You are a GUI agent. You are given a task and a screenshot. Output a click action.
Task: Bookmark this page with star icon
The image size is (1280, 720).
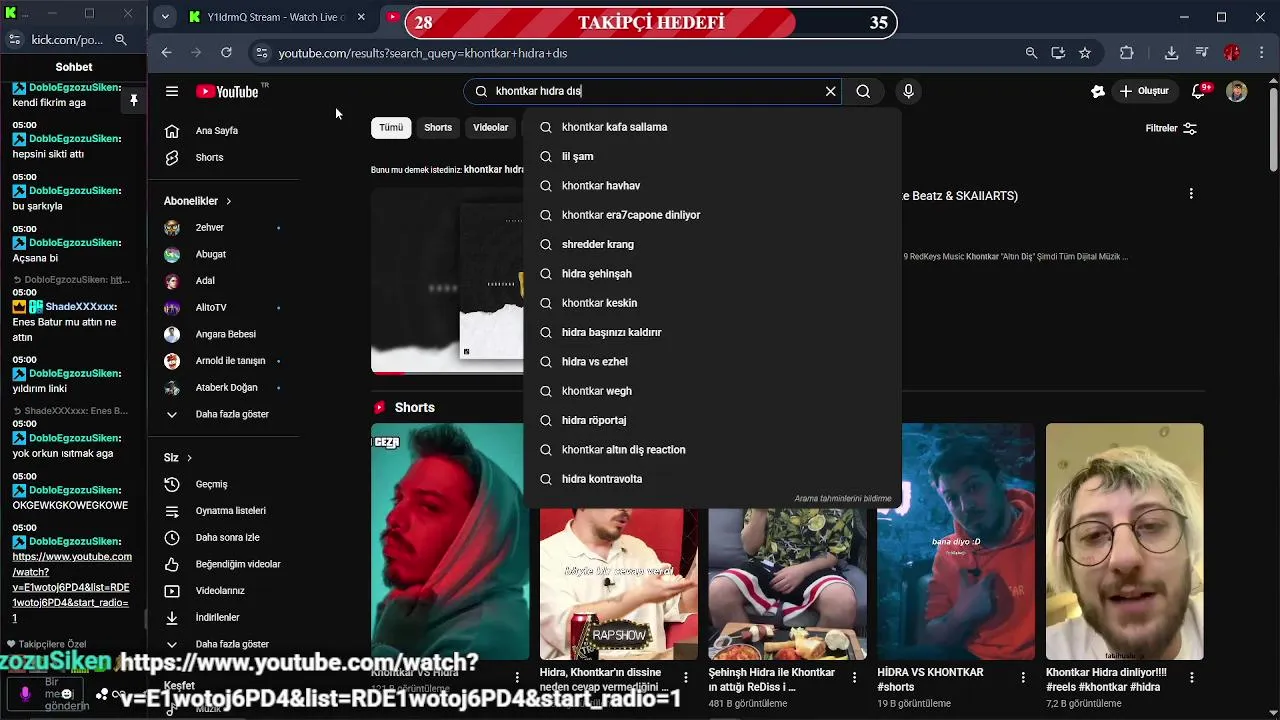click(x=1085, y=53)
